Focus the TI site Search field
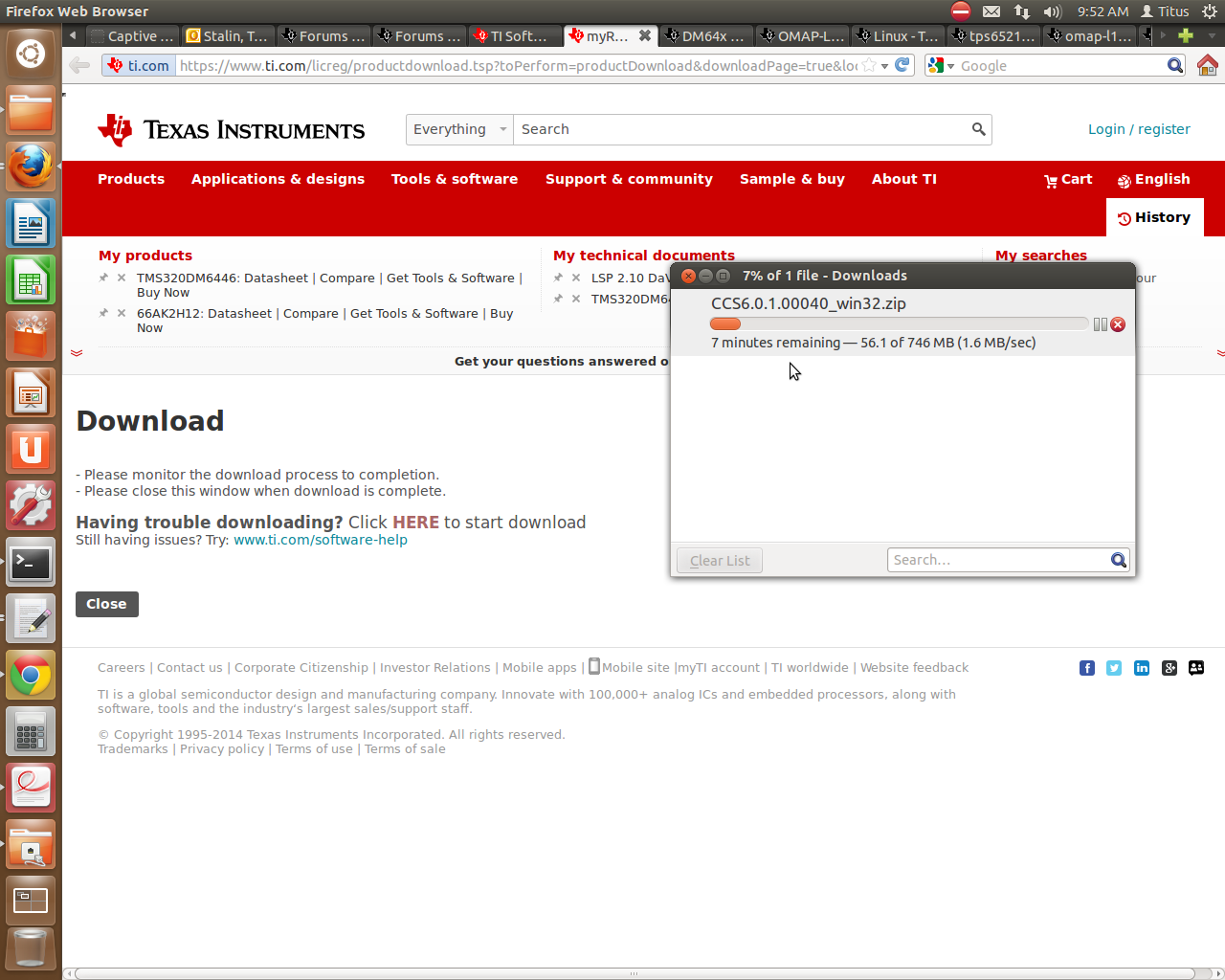This screenshot has width=1225, height=980. point(742,129)
